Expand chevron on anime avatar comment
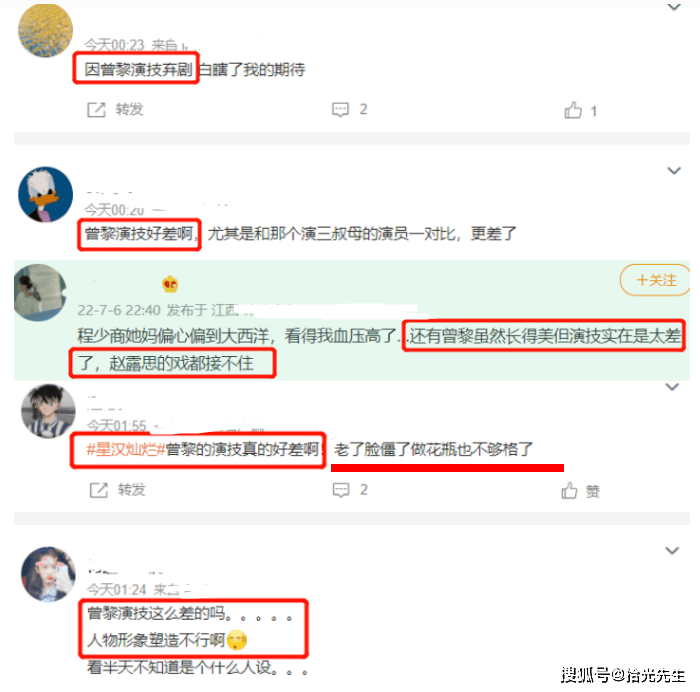 click(x=672, y=387)
